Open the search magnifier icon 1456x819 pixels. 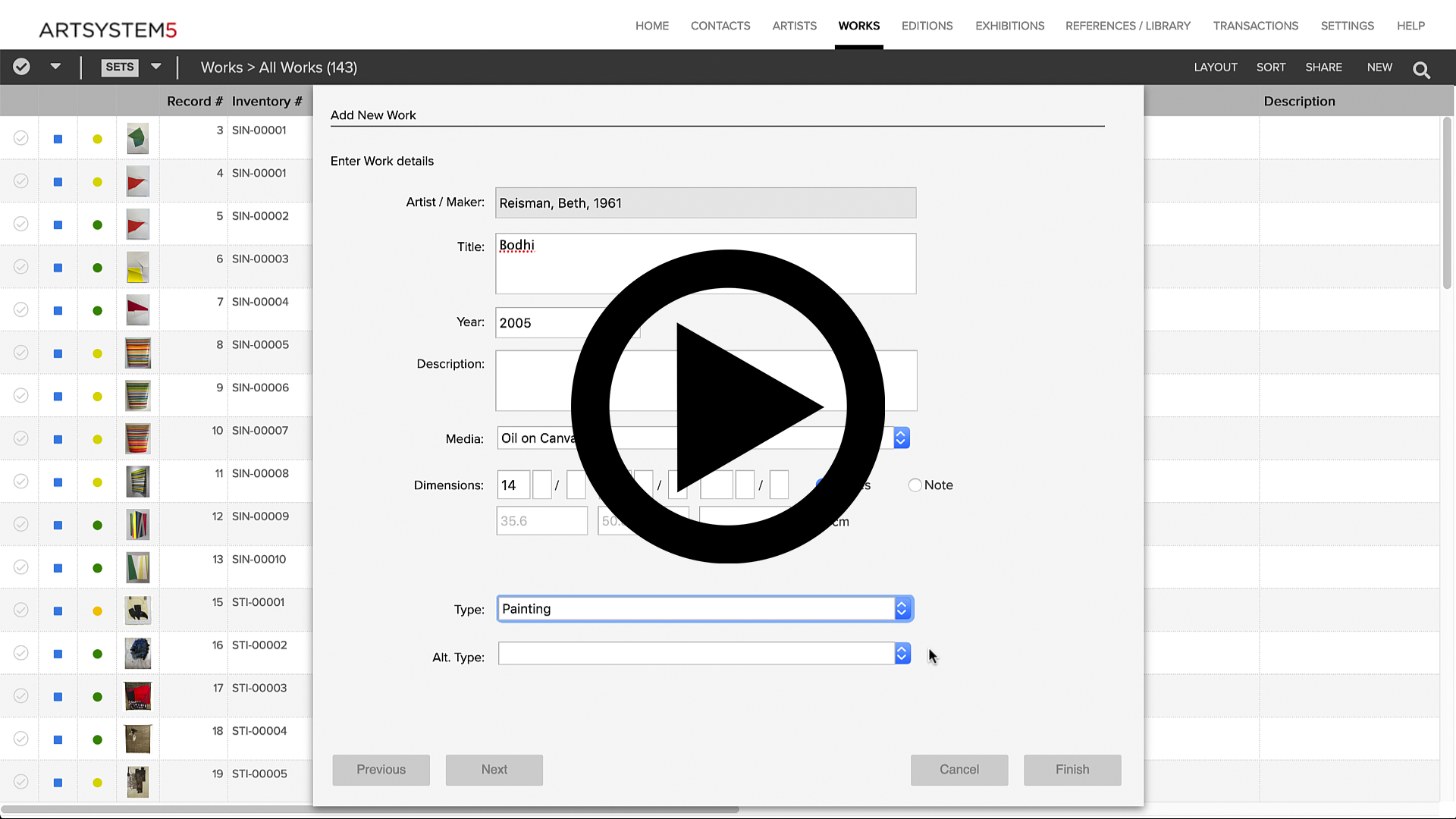1421,68
